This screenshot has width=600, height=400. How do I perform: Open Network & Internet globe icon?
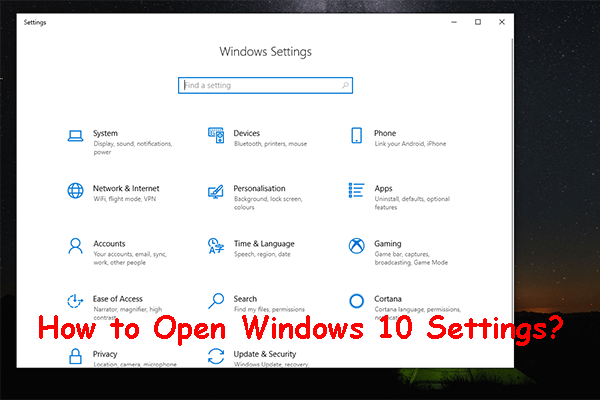point(74,190)
